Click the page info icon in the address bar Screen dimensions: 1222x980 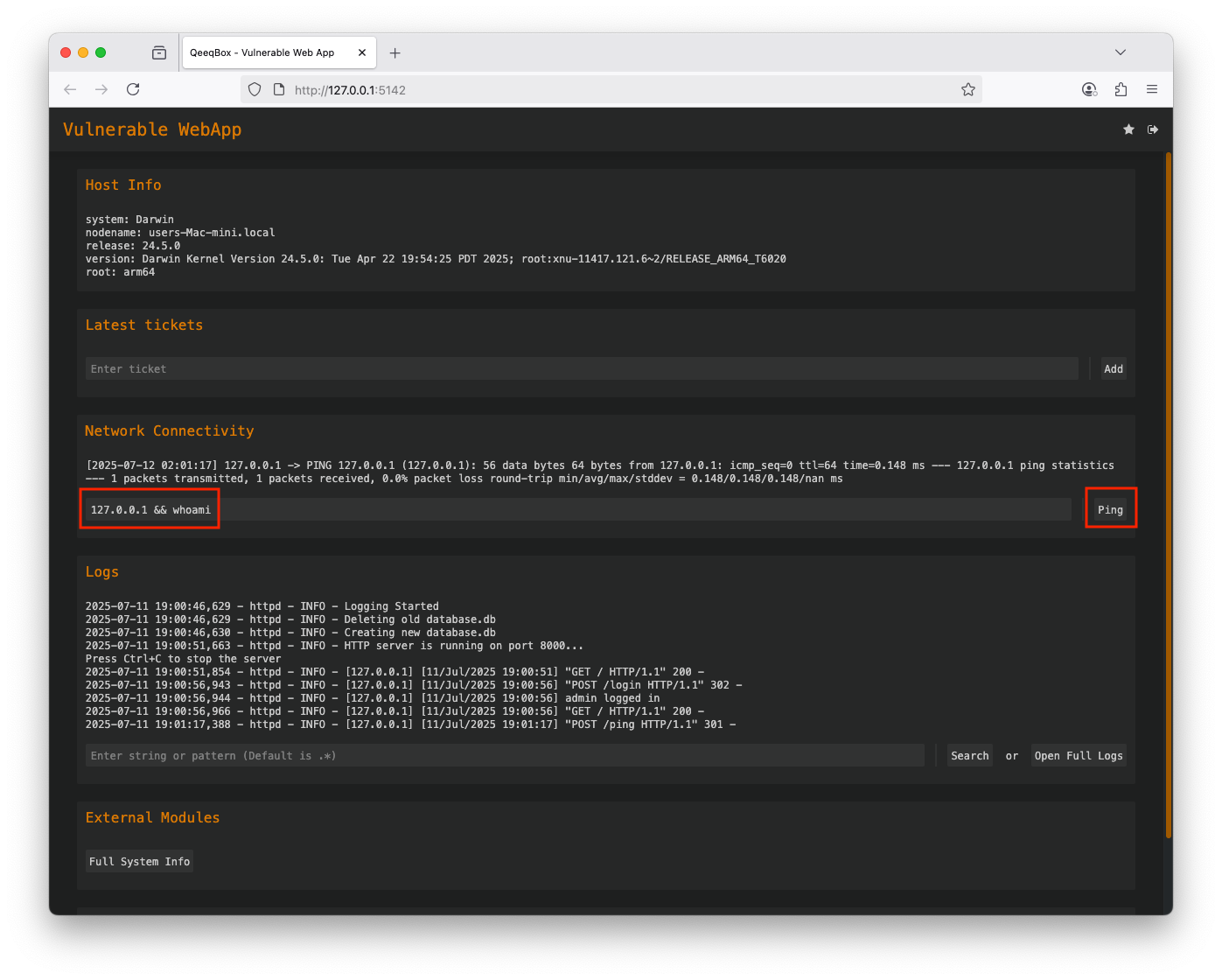[x=279, y=89]
